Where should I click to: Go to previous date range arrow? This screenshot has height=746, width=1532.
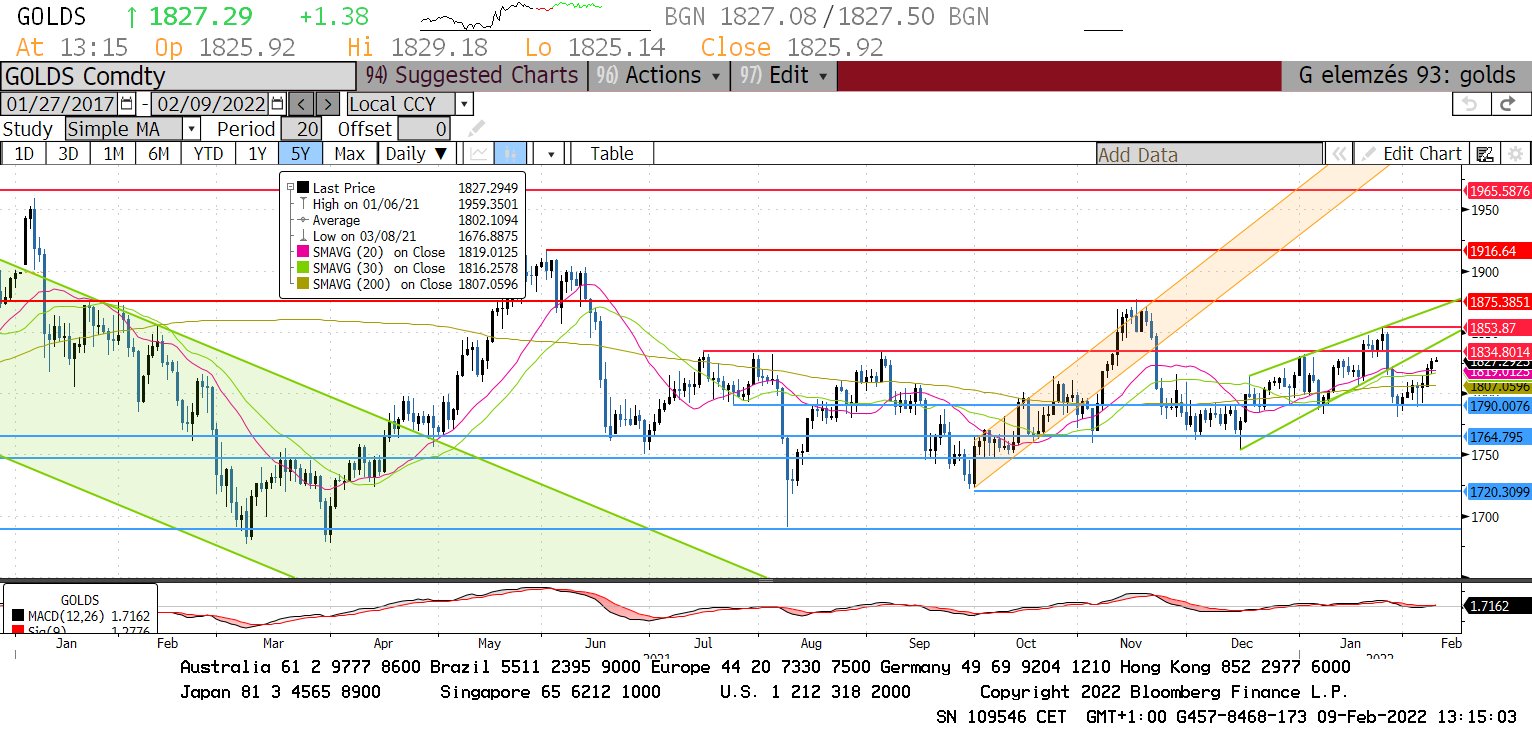(303, 104)
